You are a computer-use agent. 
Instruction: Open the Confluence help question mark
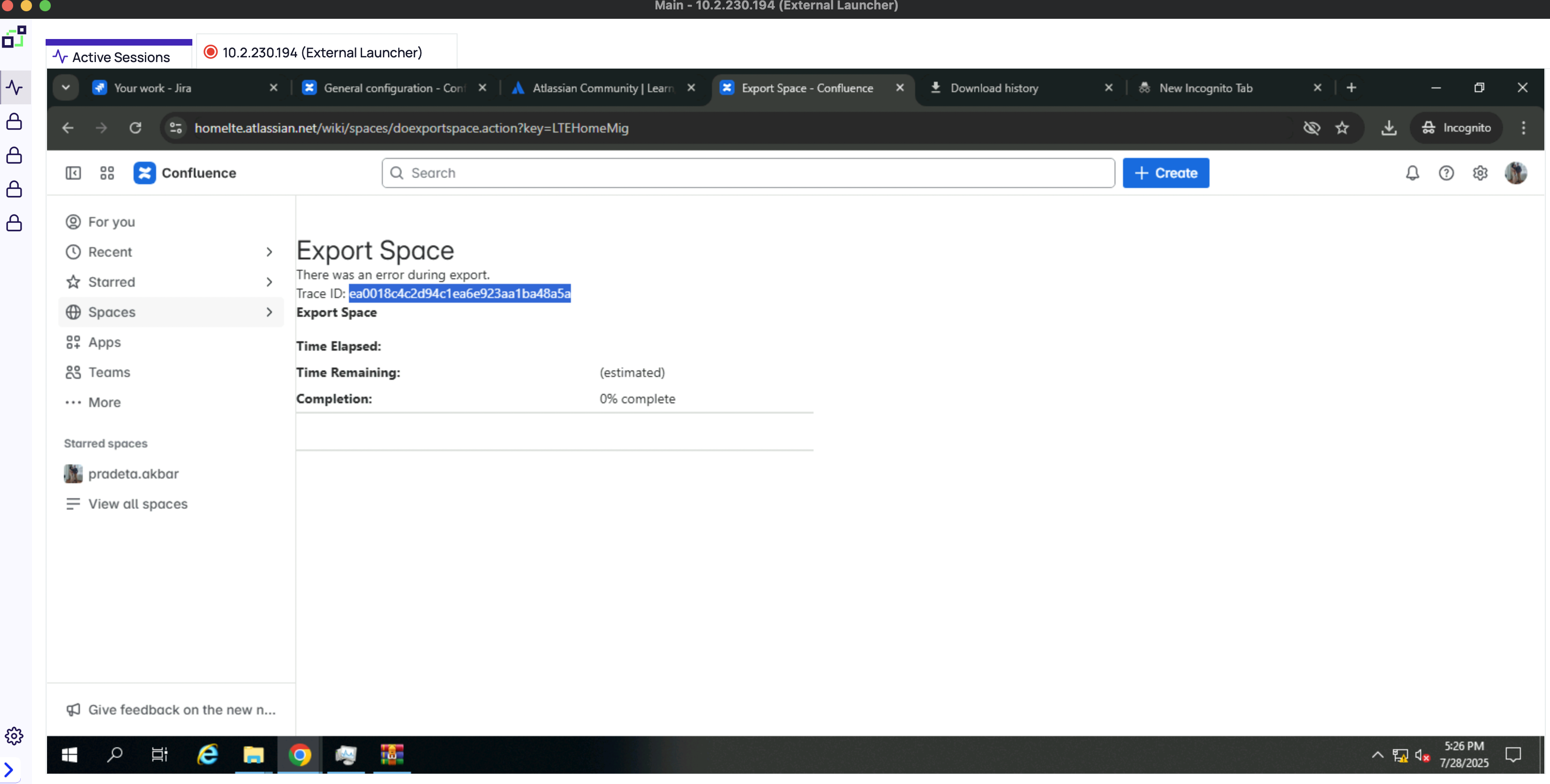[x=1446, y=173]
